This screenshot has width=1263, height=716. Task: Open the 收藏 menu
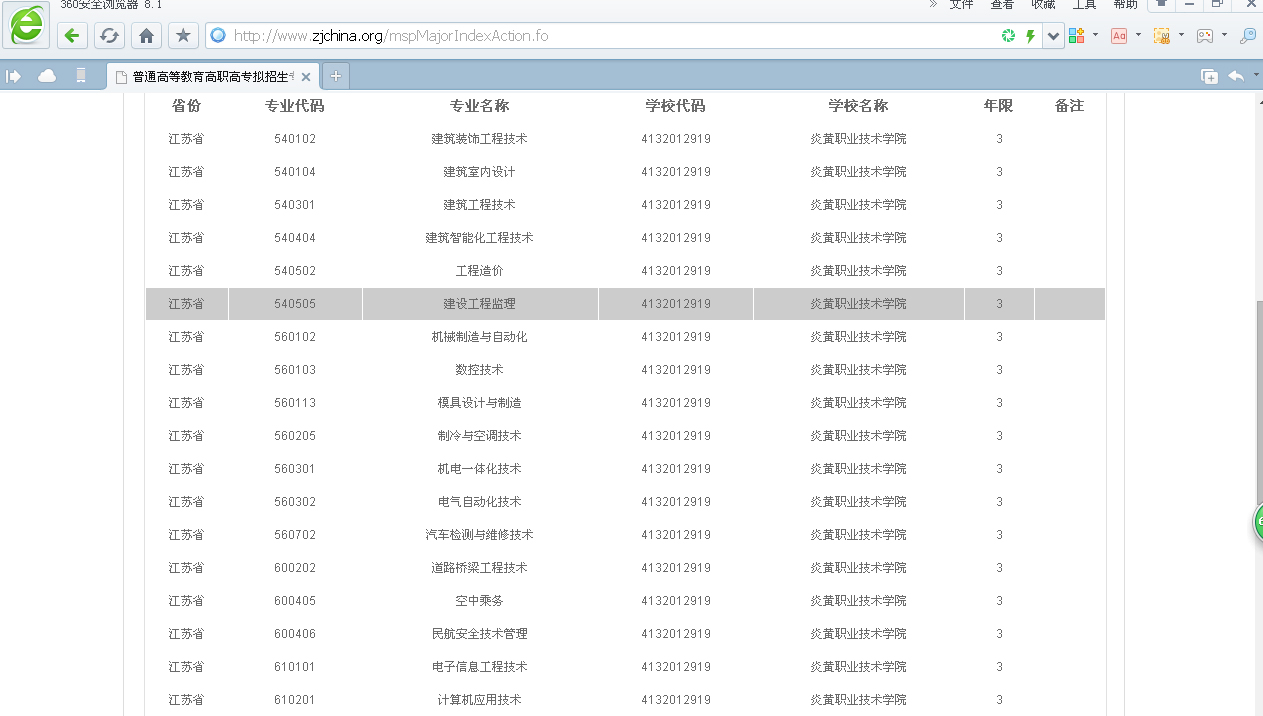pyautogui.click(x=1043, y=5)
